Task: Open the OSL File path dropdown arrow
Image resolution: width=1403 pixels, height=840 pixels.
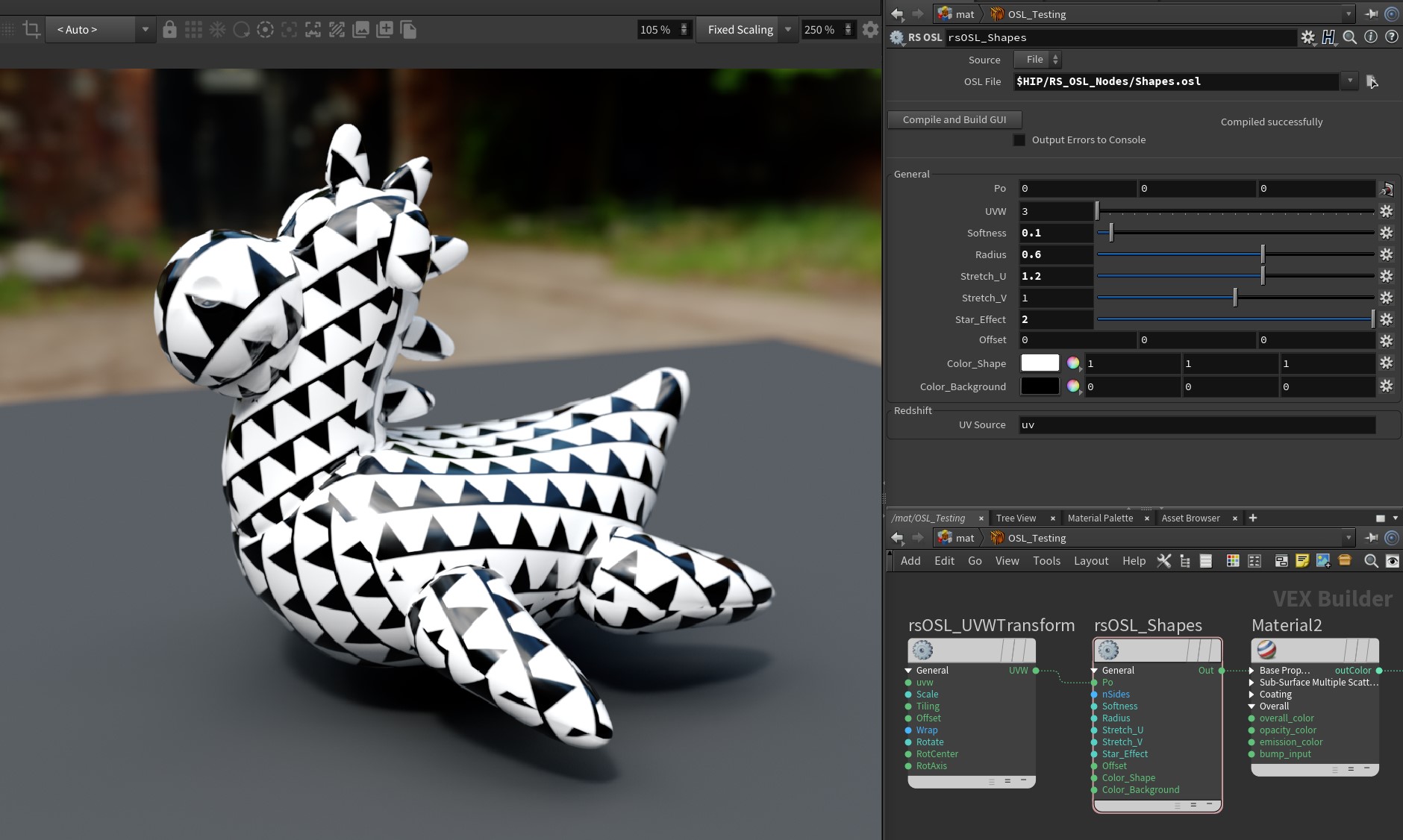Action: (1349, 81)
